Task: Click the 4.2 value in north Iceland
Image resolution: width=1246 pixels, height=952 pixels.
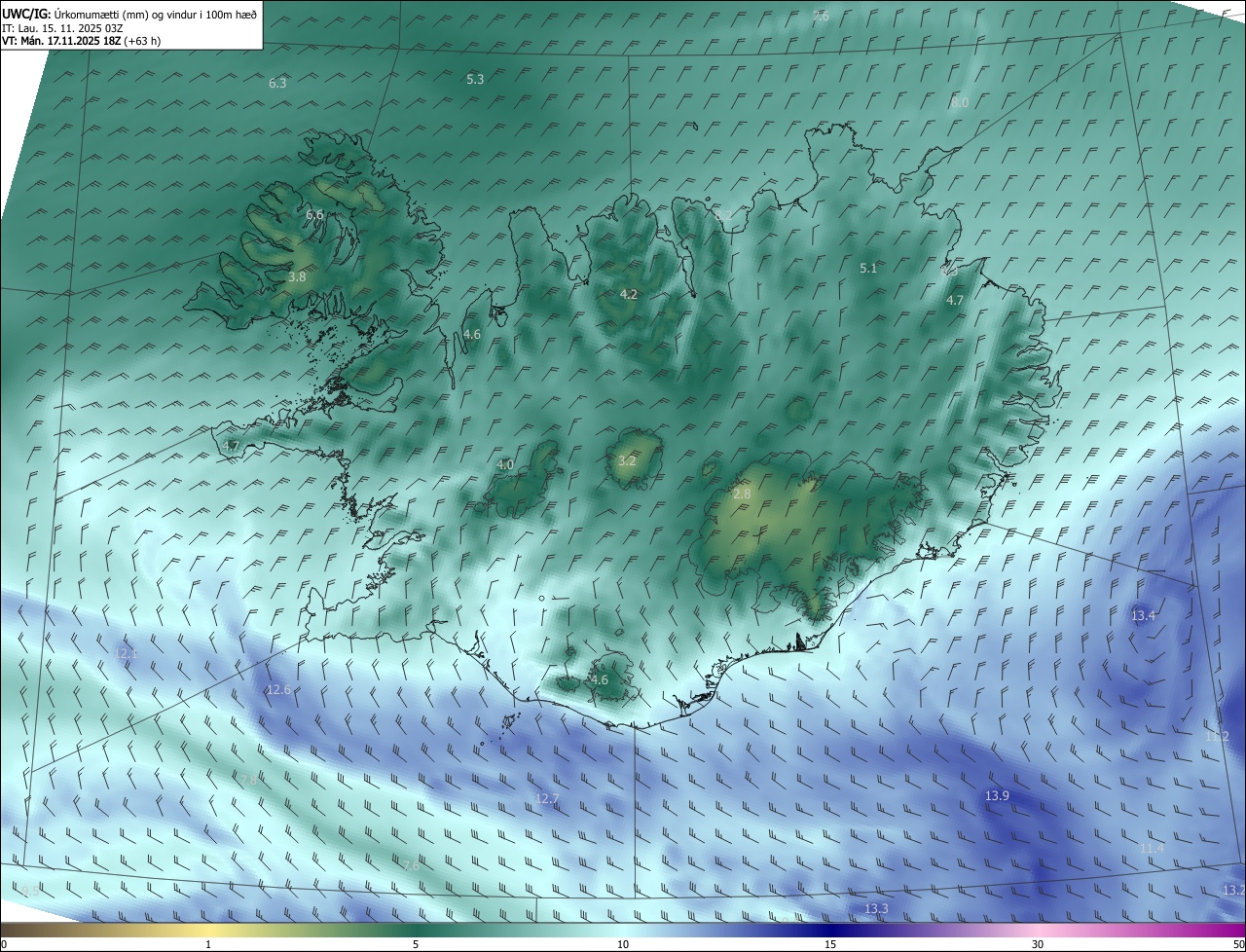Action: 629,295
